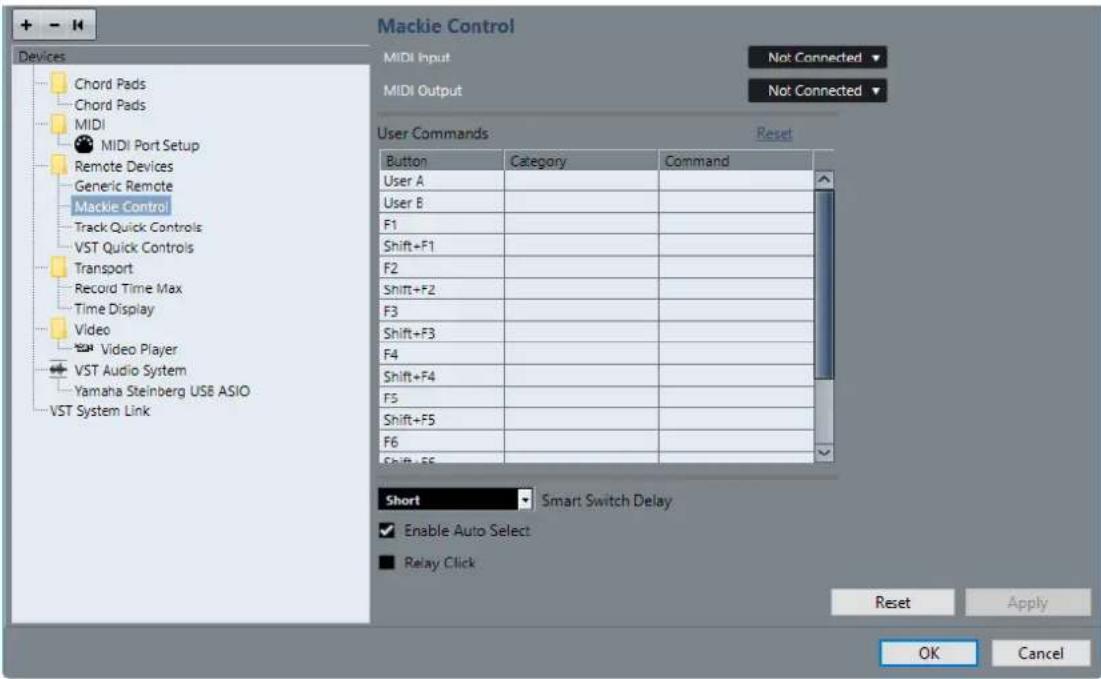
Task: Click the F5 button row
Action: pyautogui.click(x=597, y=398)
